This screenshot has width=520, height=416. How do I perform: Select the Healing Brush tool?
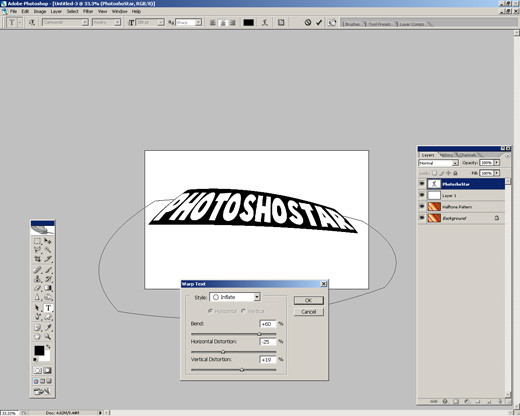pos(37,270)
